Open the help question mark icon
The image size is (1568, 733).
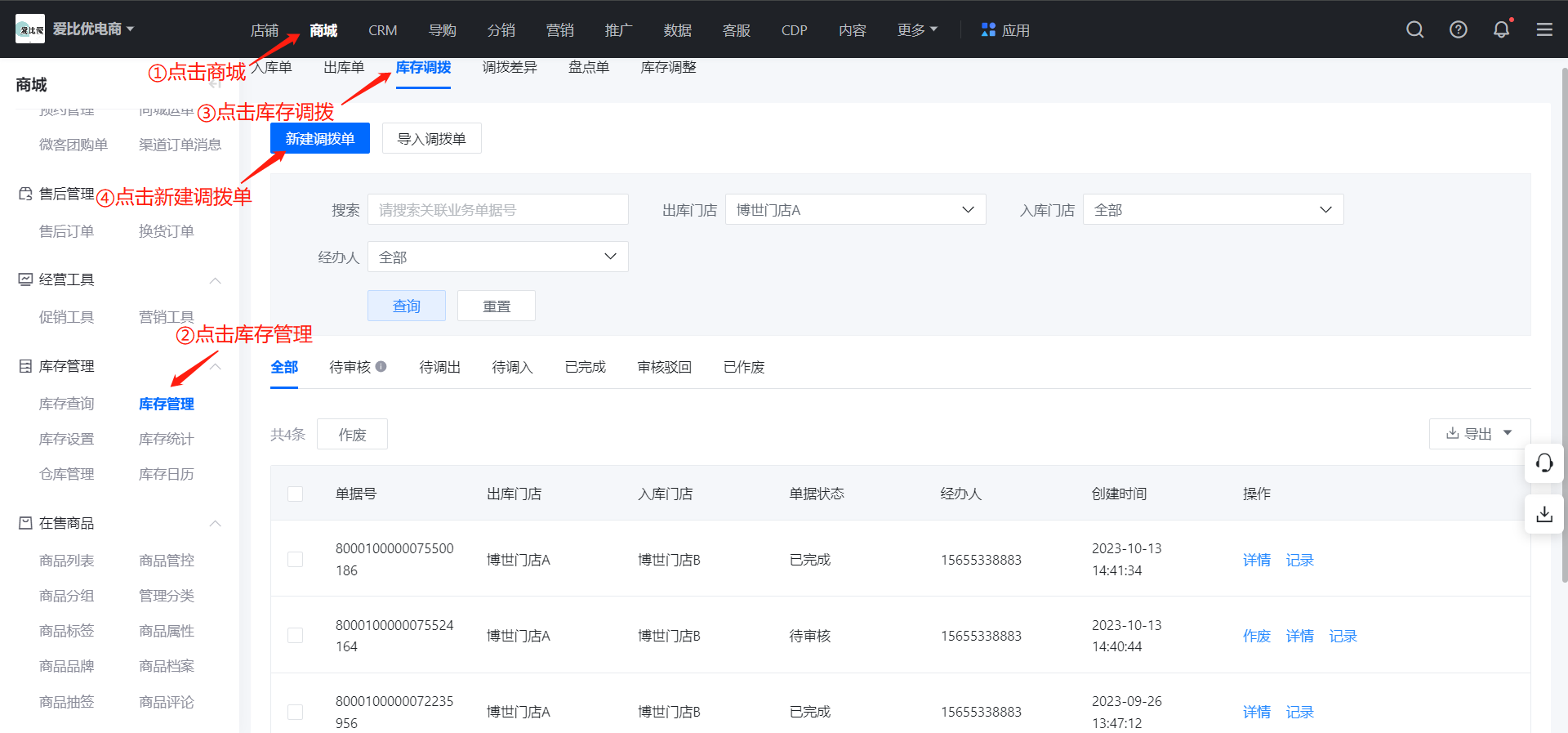click(x=1459, y=29)
